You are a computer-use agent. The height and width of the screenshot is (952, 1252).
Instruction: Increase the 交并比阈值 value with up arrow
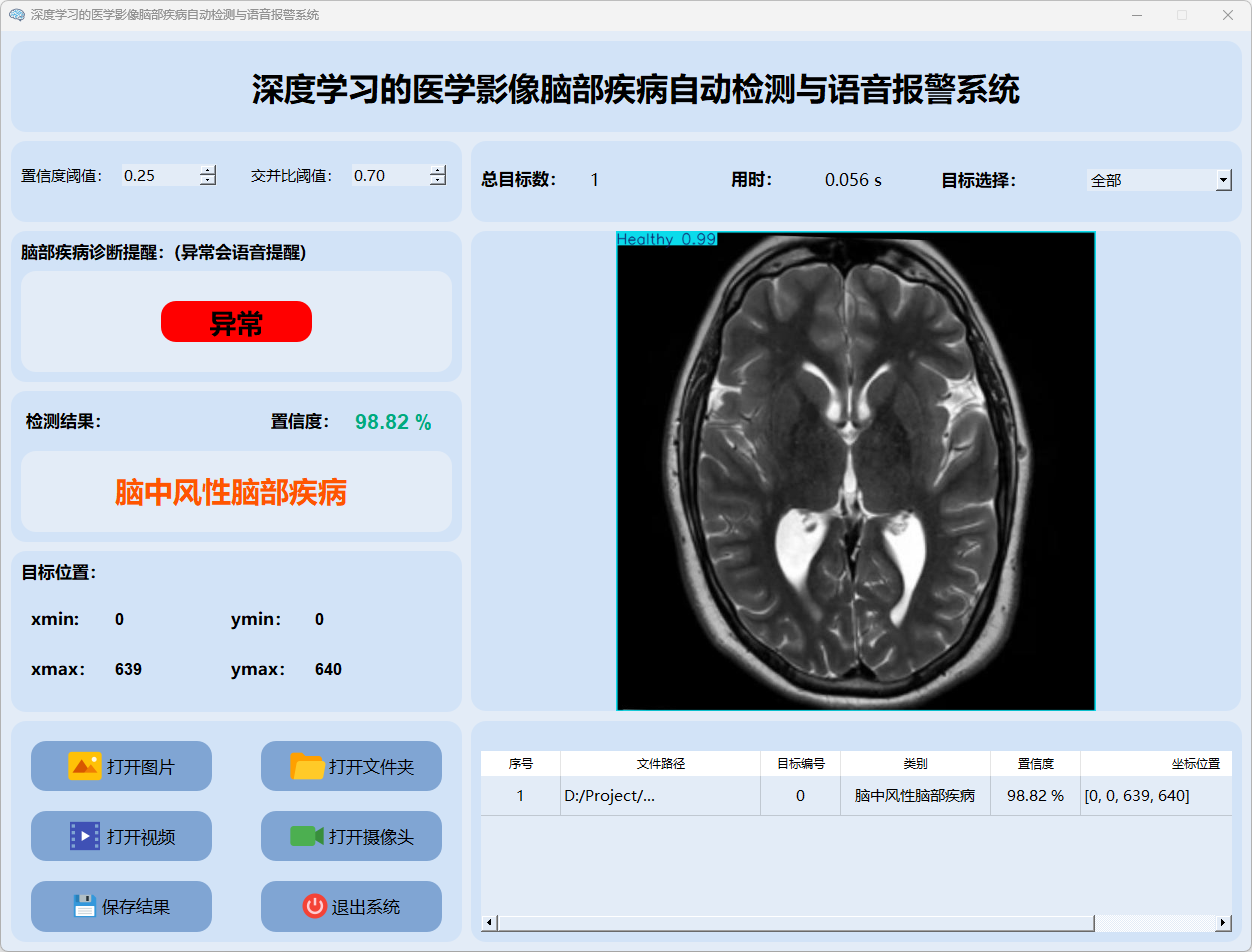438,170
